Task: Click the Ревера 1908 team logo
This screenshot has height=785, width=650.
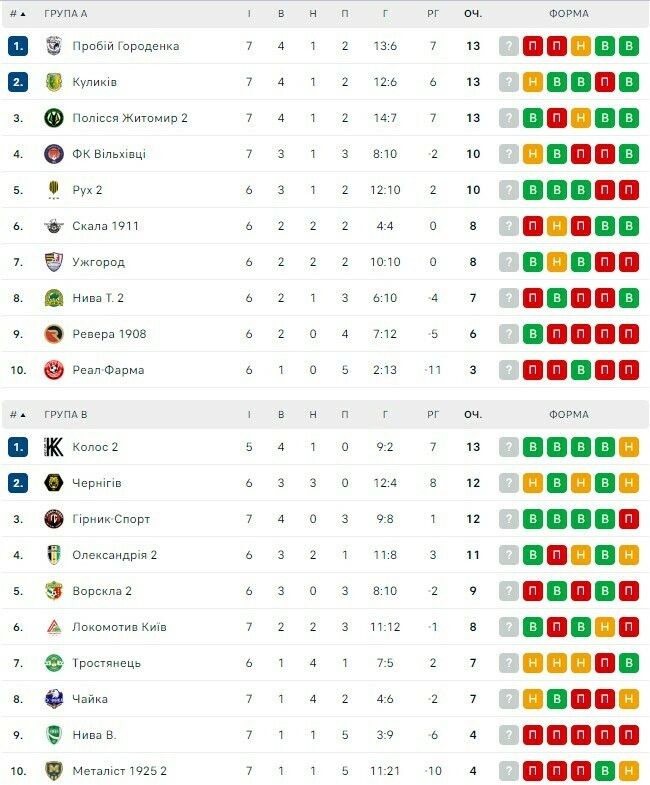Action: (54, 334)
